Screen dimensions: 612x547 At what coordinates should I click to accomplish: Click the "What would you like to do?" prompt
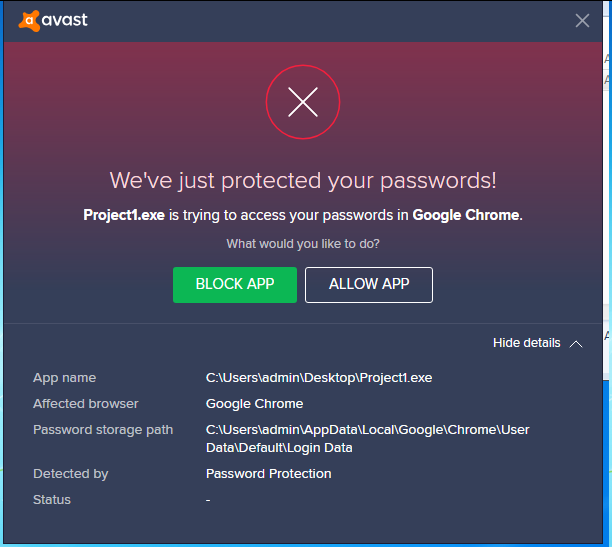click(x=303, y=244)
